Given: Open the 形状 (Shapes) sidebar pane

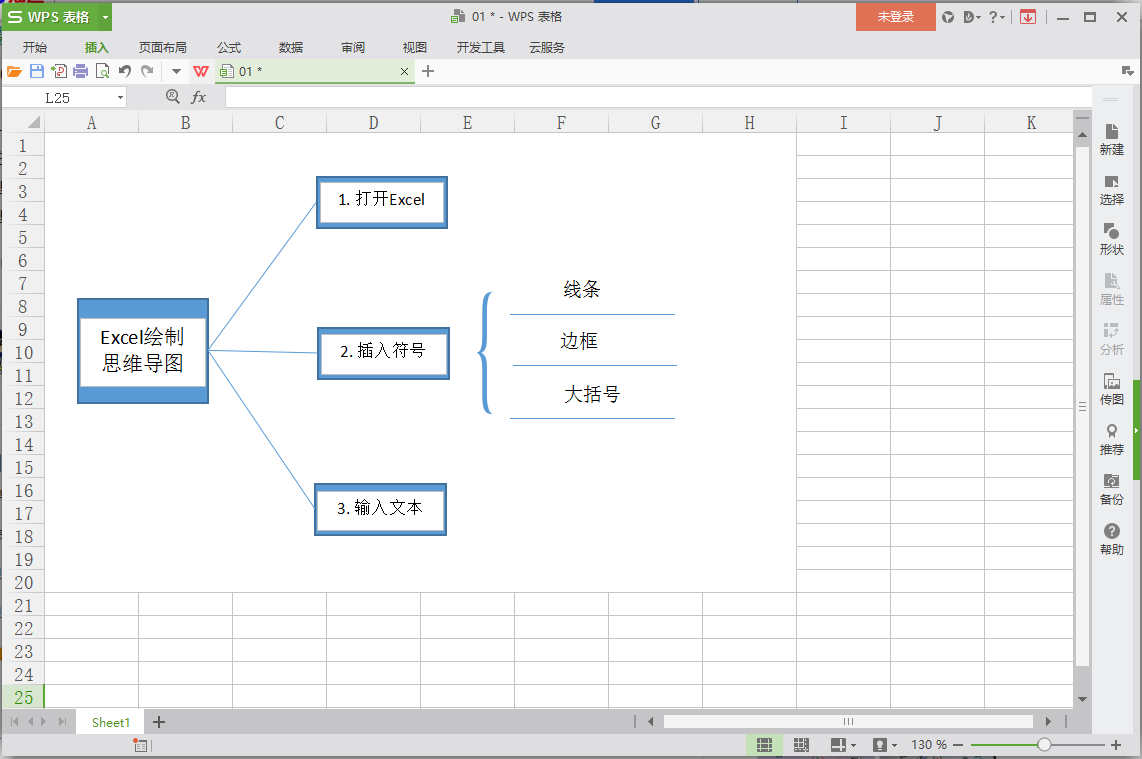Looking at the screenshot, I should pyautogui.click(x=1111, y=240).
